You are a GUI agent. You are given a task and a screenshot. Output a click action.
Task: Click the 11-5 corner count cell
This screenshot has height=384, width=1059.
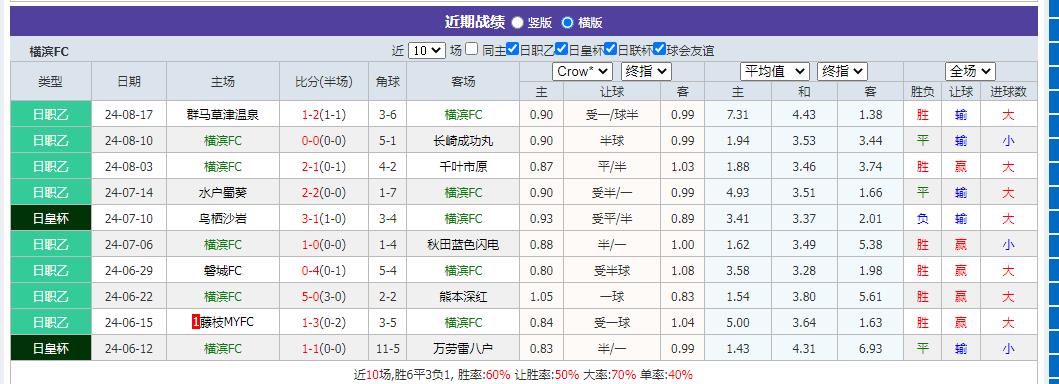pos(388,349)
